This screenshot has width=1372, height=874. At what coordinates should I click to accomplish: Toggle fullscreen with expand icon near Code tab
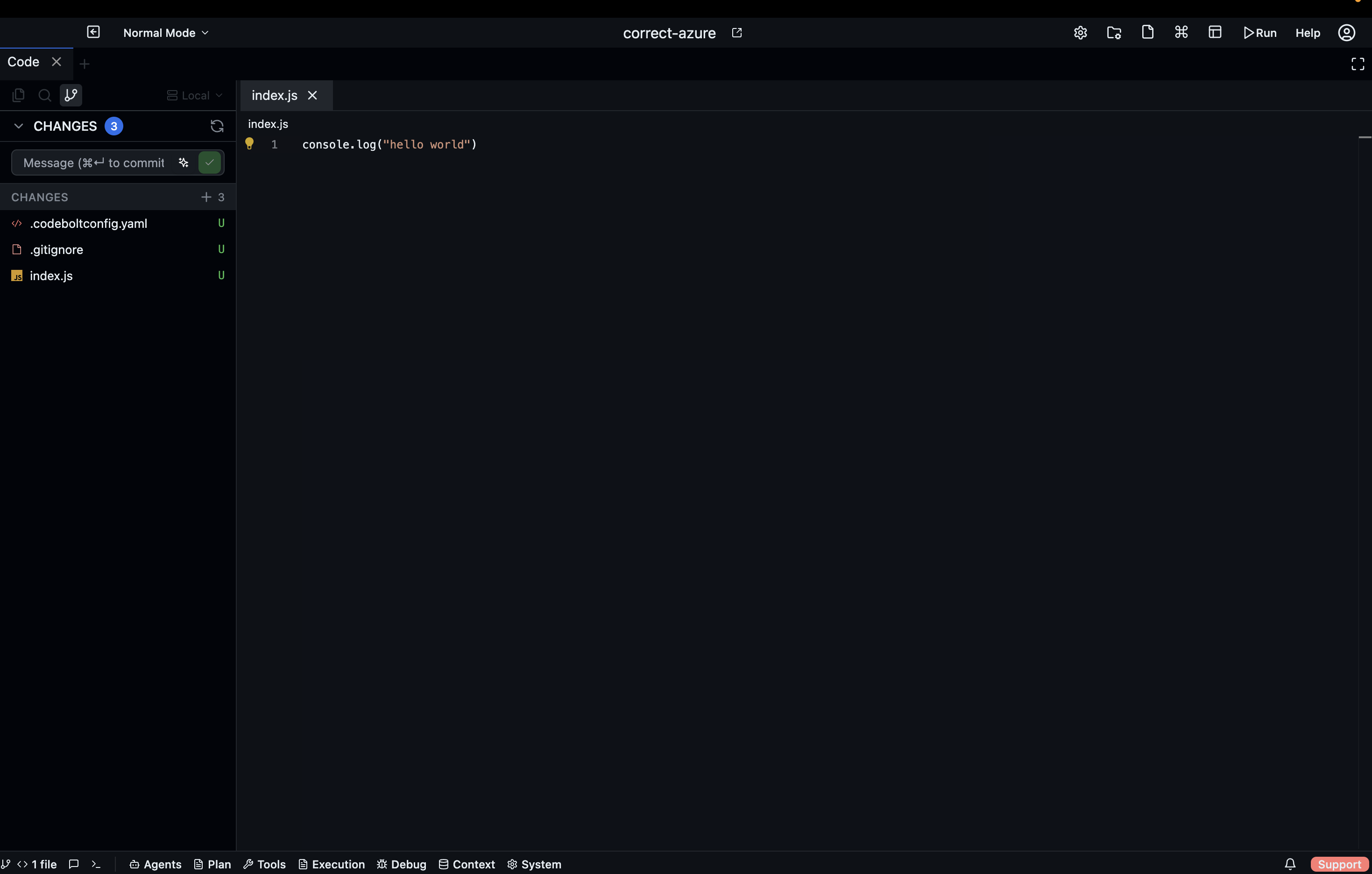click(x=1357, y=63)
